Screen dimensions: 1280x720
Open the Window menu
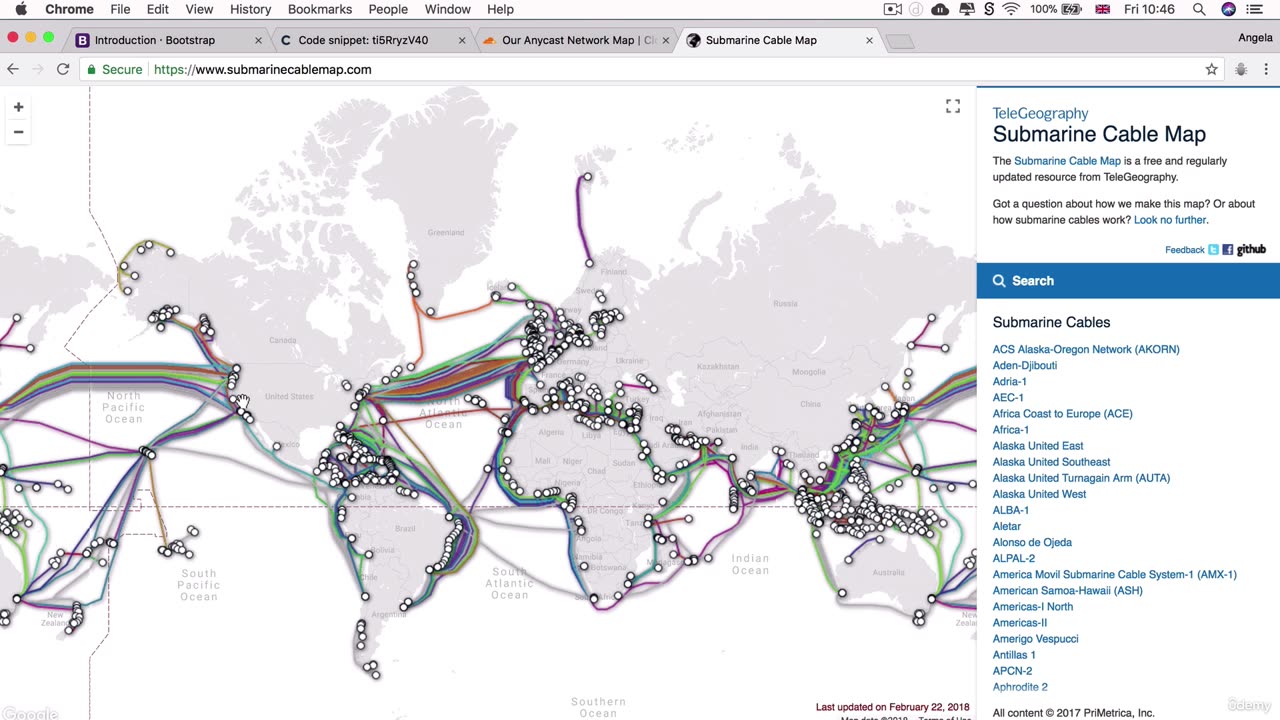(x=447, y=9)
